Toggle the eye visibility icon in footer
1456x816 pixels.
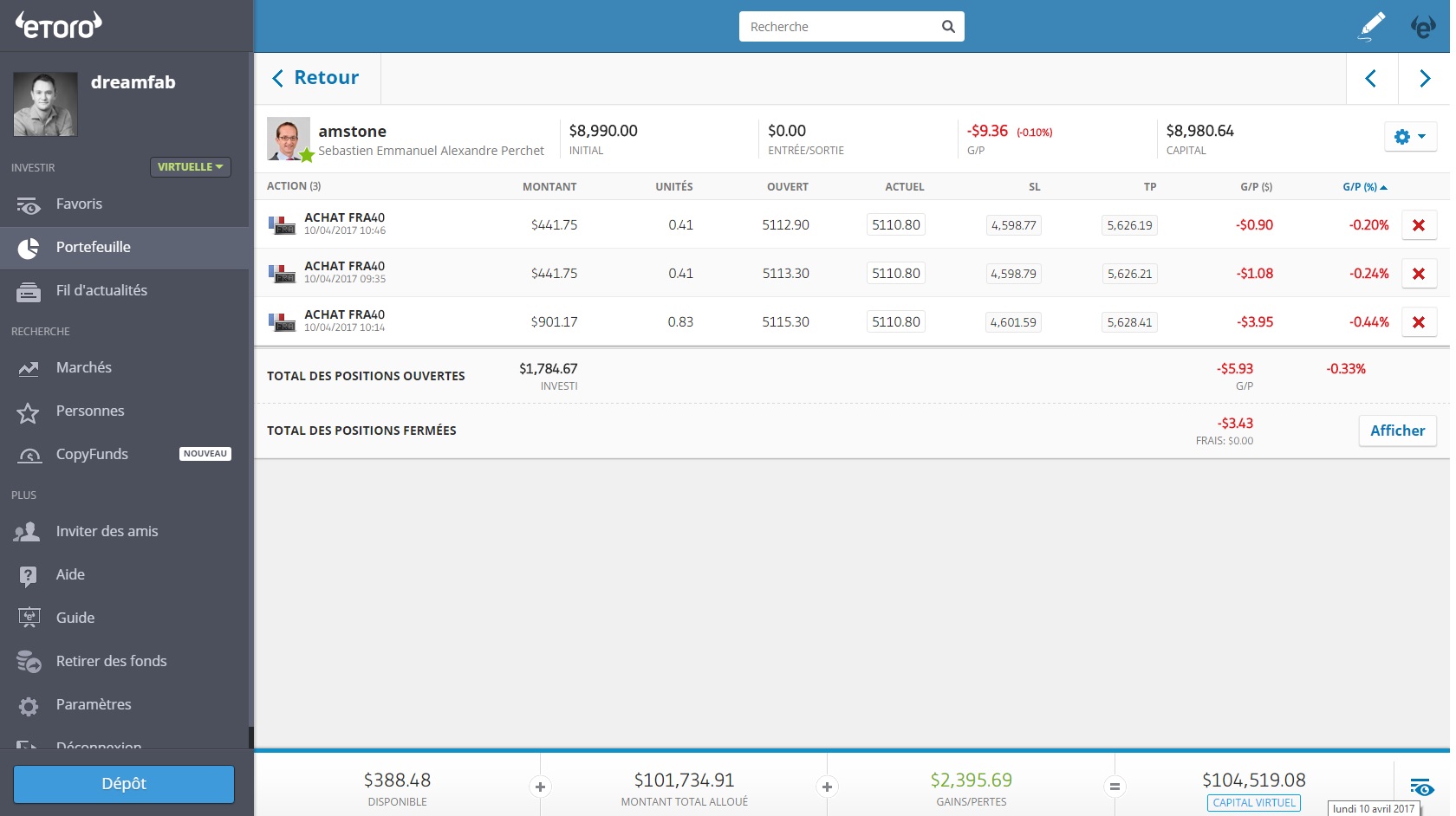(1421, 787)
